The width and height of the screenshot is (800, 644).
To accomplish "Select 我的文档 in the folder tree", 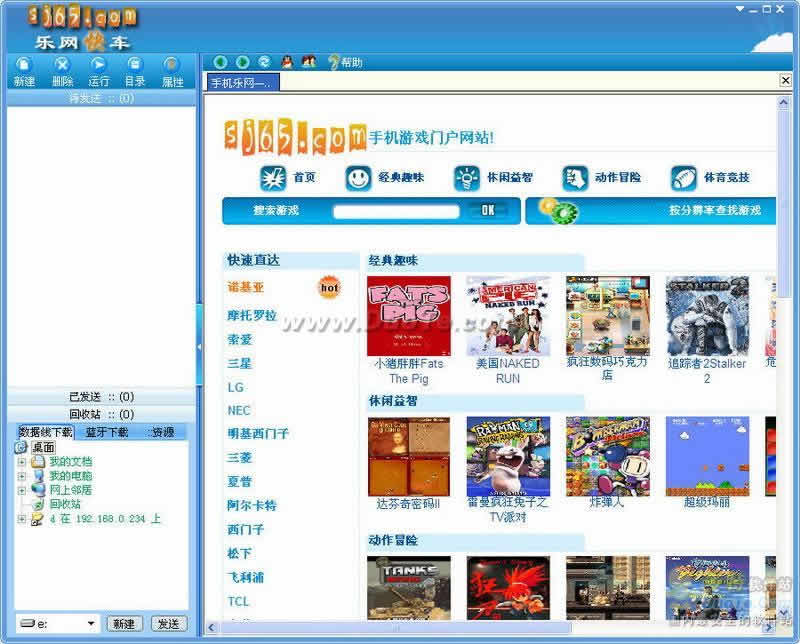I will coord(70,462).
